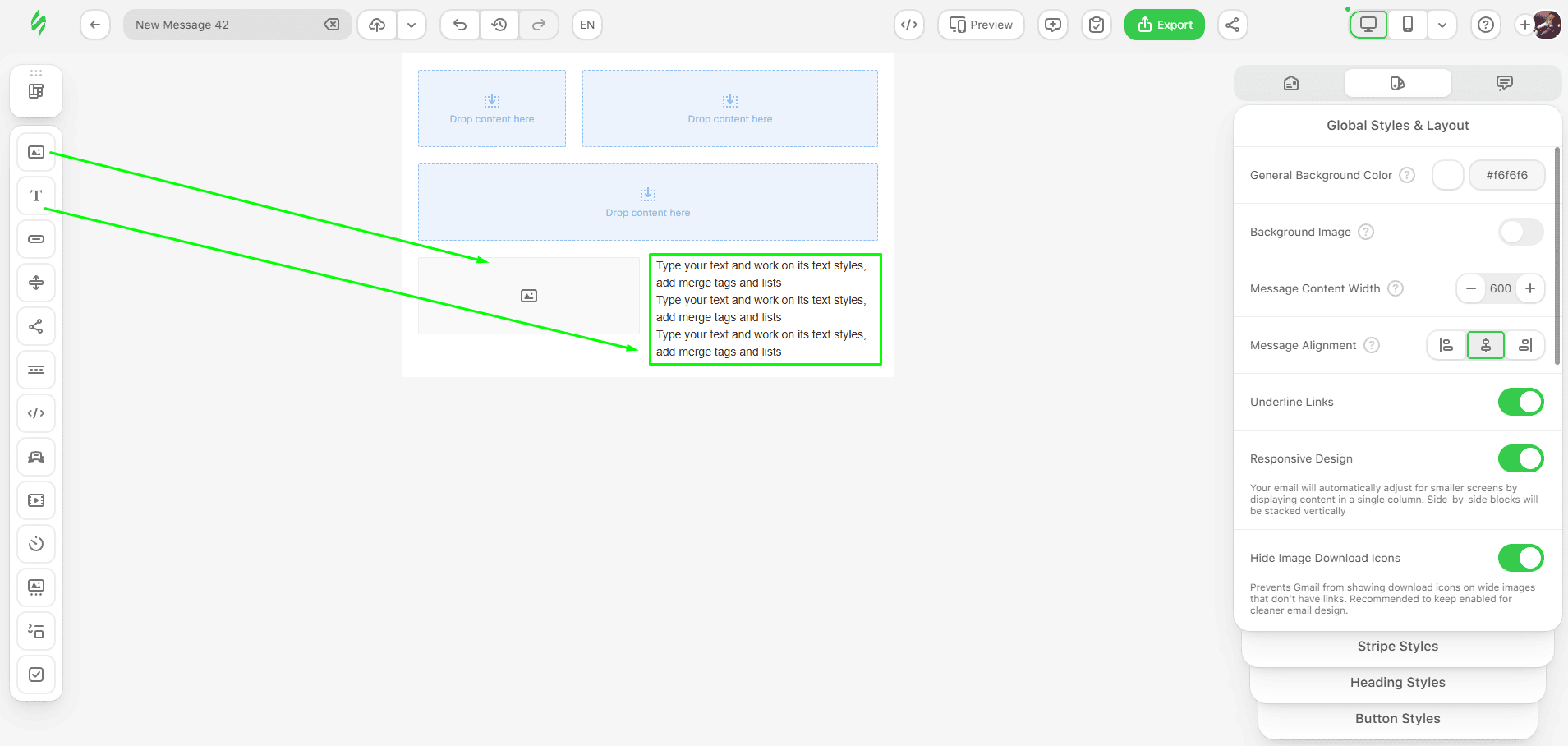Viewport: 1568px width, 746px height.
Task: Select the HTML code block icon
Action: coord(36,413)
